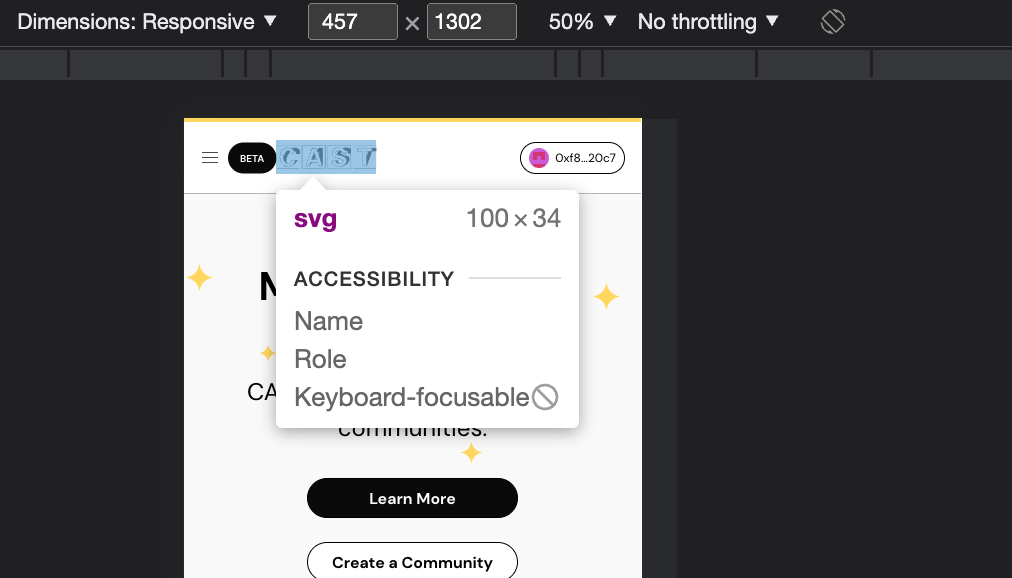Image resolution: width=1012 pixels, height=578 pixels.
Task: Open the Dimensions: Responsive dropdown
Action: pyautogui.click(x=147, y=21)
